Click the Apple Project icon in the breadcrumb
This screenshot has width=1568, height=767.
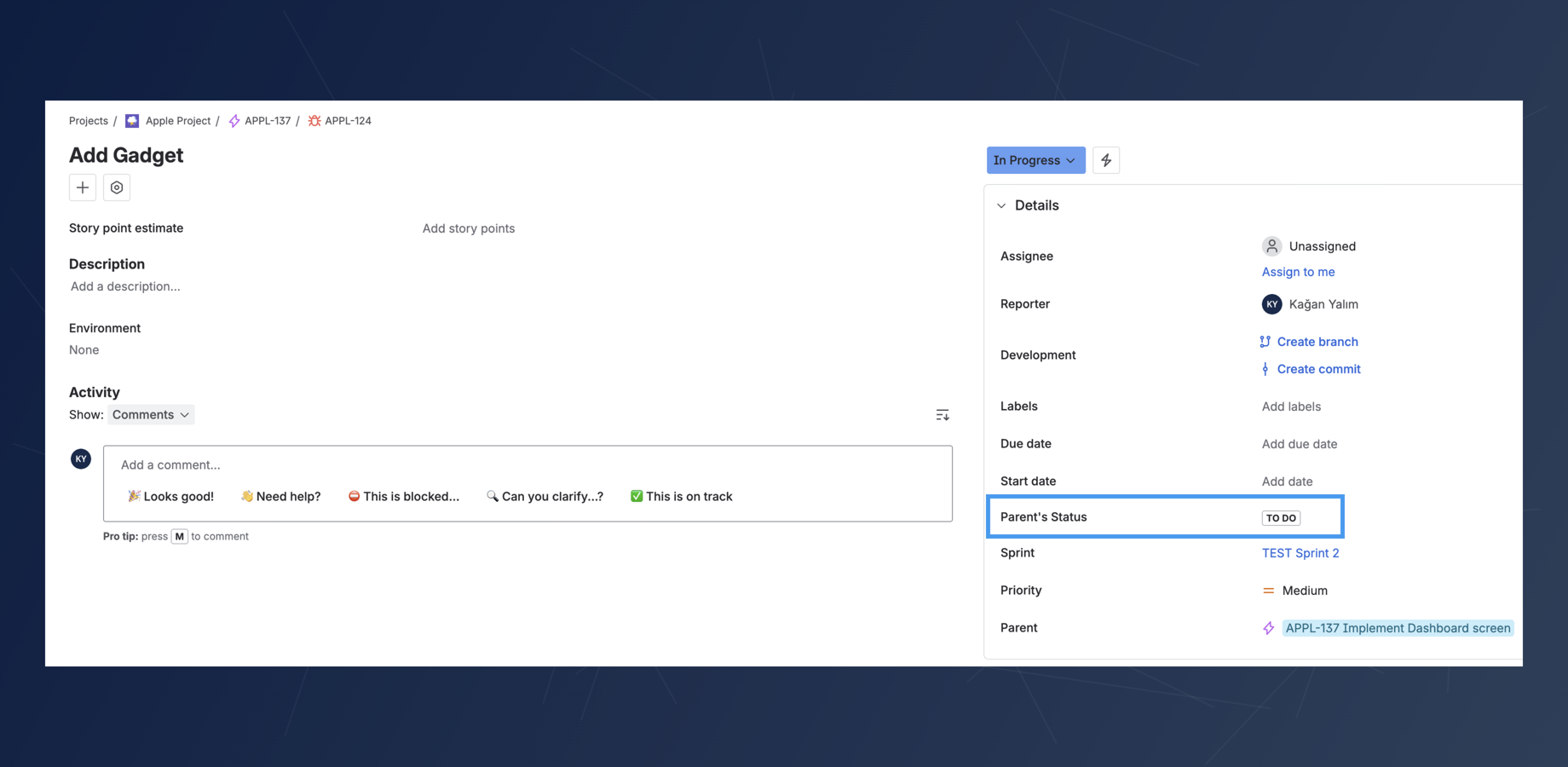point(132,120)
